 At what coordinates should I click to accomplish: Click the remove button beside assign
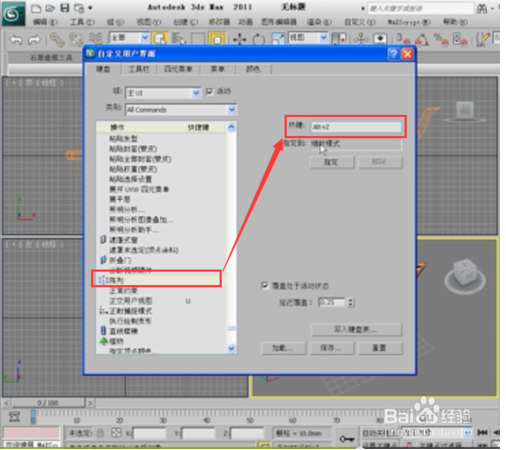(x=380, y=162)
